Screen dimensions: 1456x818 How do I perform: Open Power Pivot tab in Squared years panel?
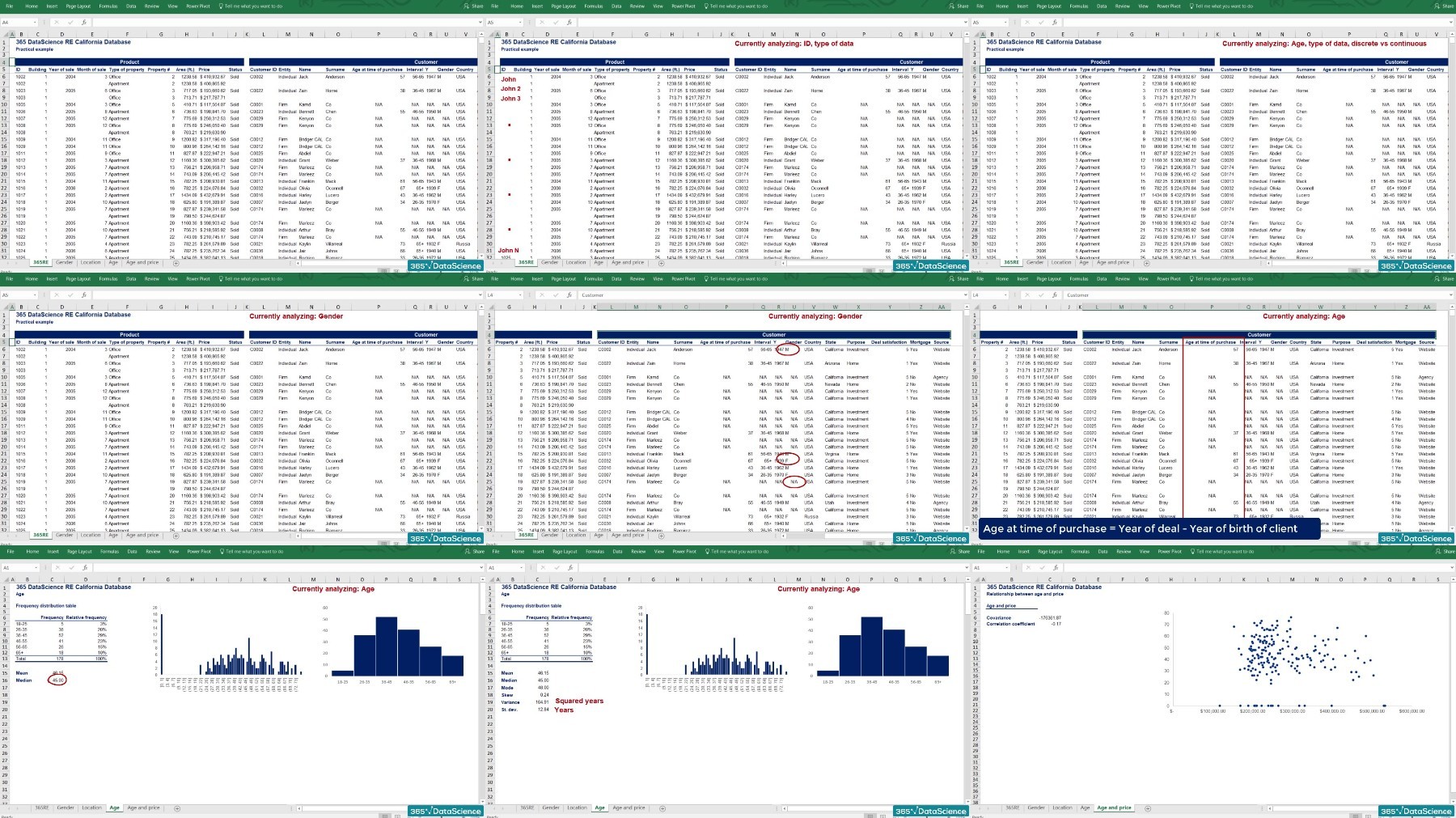(x=684, y=551)
